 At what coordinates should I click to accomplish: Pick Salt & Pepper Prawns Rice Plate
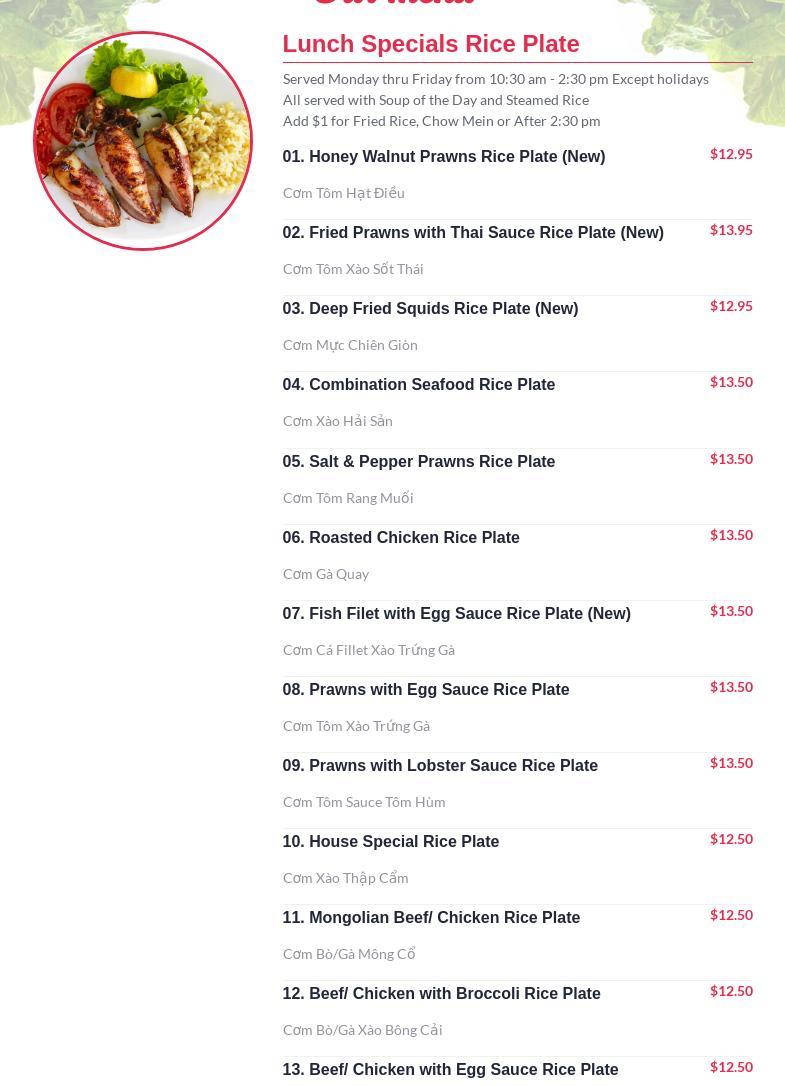pos(419,461)
